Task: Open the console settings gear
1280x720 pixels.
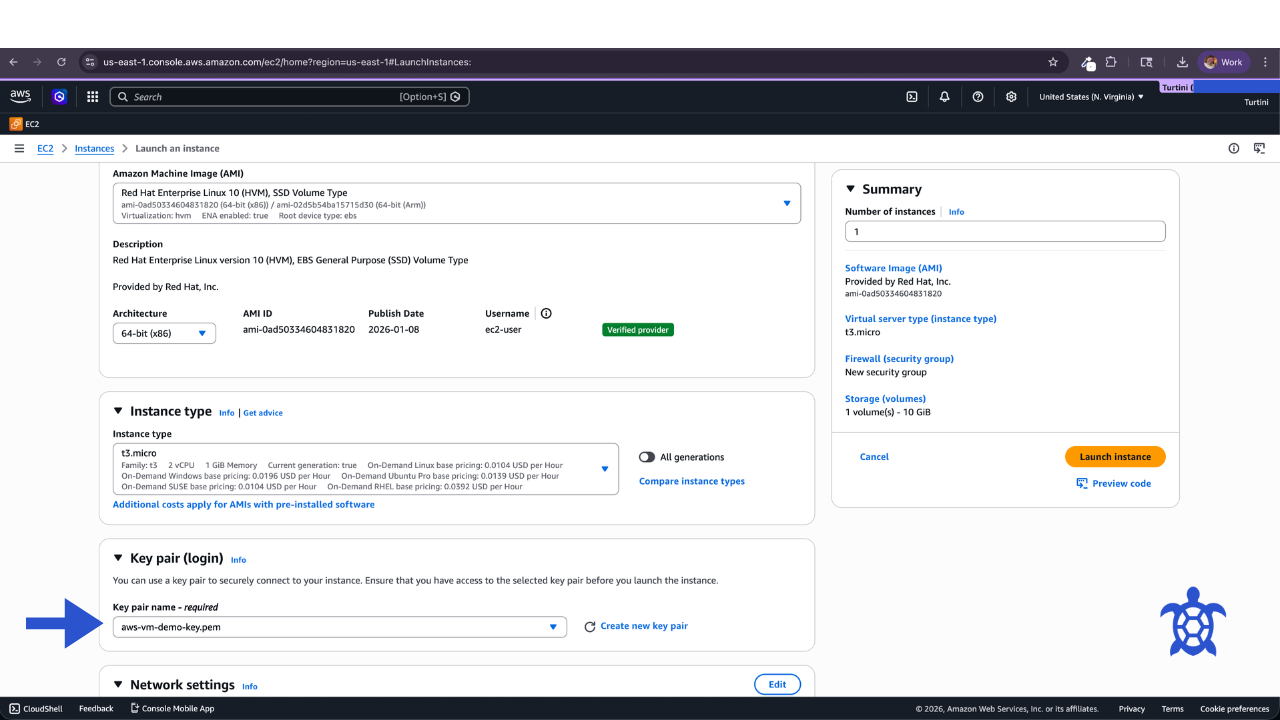Action: [x=1011, y=97]
